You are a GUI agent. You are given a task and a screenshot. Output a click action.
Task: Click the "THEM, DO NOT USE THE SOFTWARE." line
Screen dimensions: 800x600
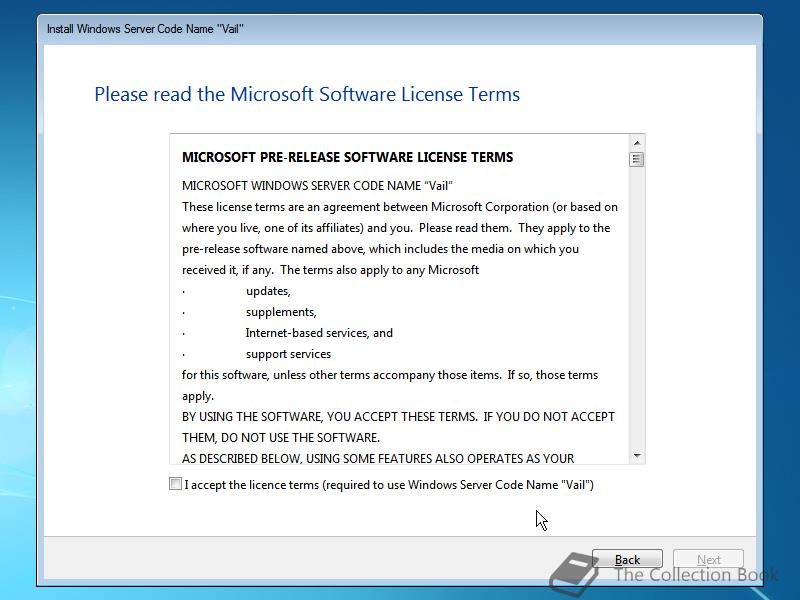[281, 438]
